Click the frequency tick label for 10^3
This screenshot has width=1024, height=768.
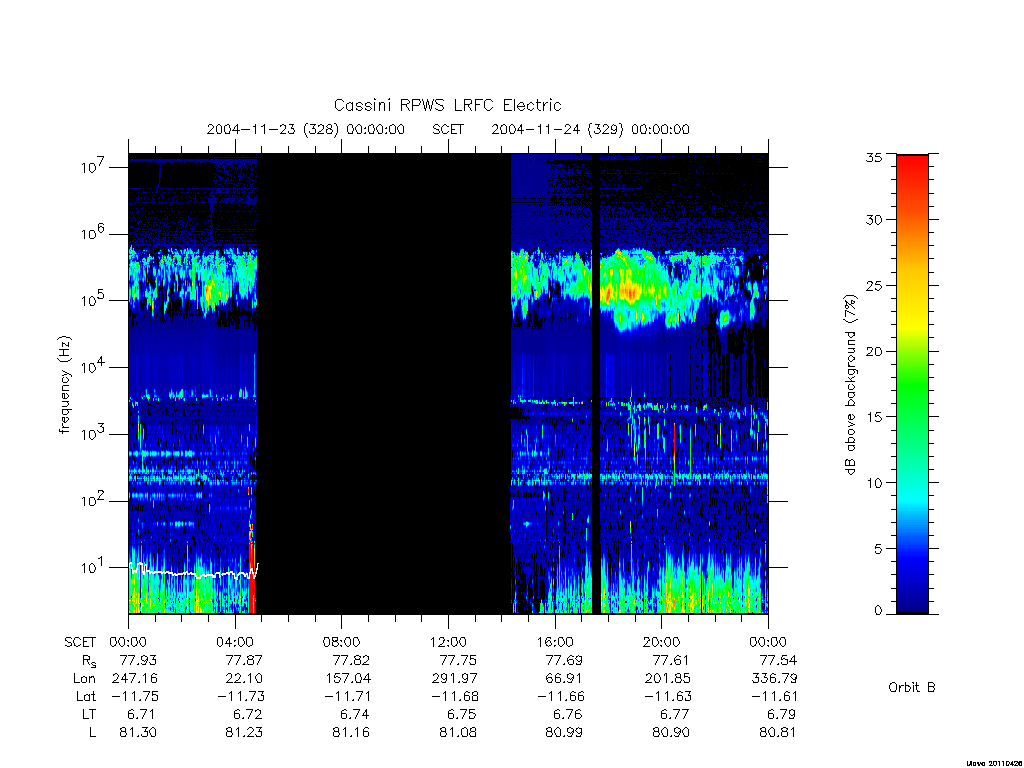click(94, 434)
